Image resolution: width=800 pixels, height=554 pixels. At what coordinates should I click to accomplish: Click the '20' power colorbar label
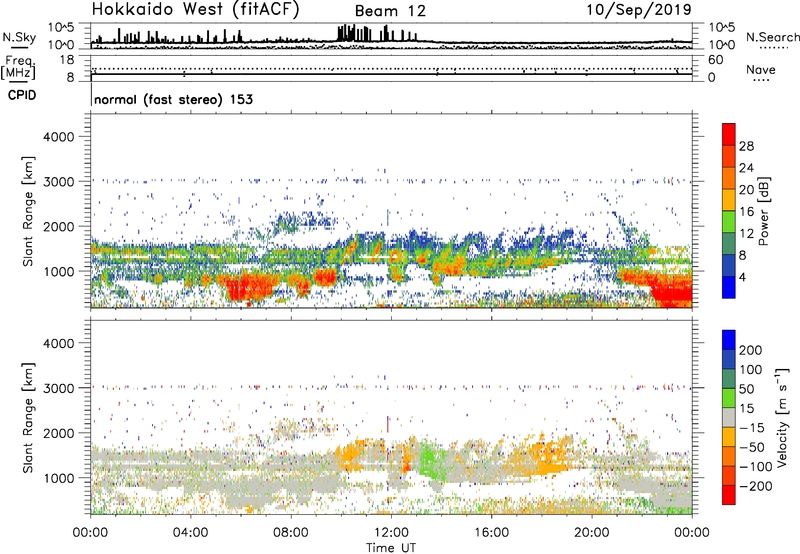pos(746,190)
